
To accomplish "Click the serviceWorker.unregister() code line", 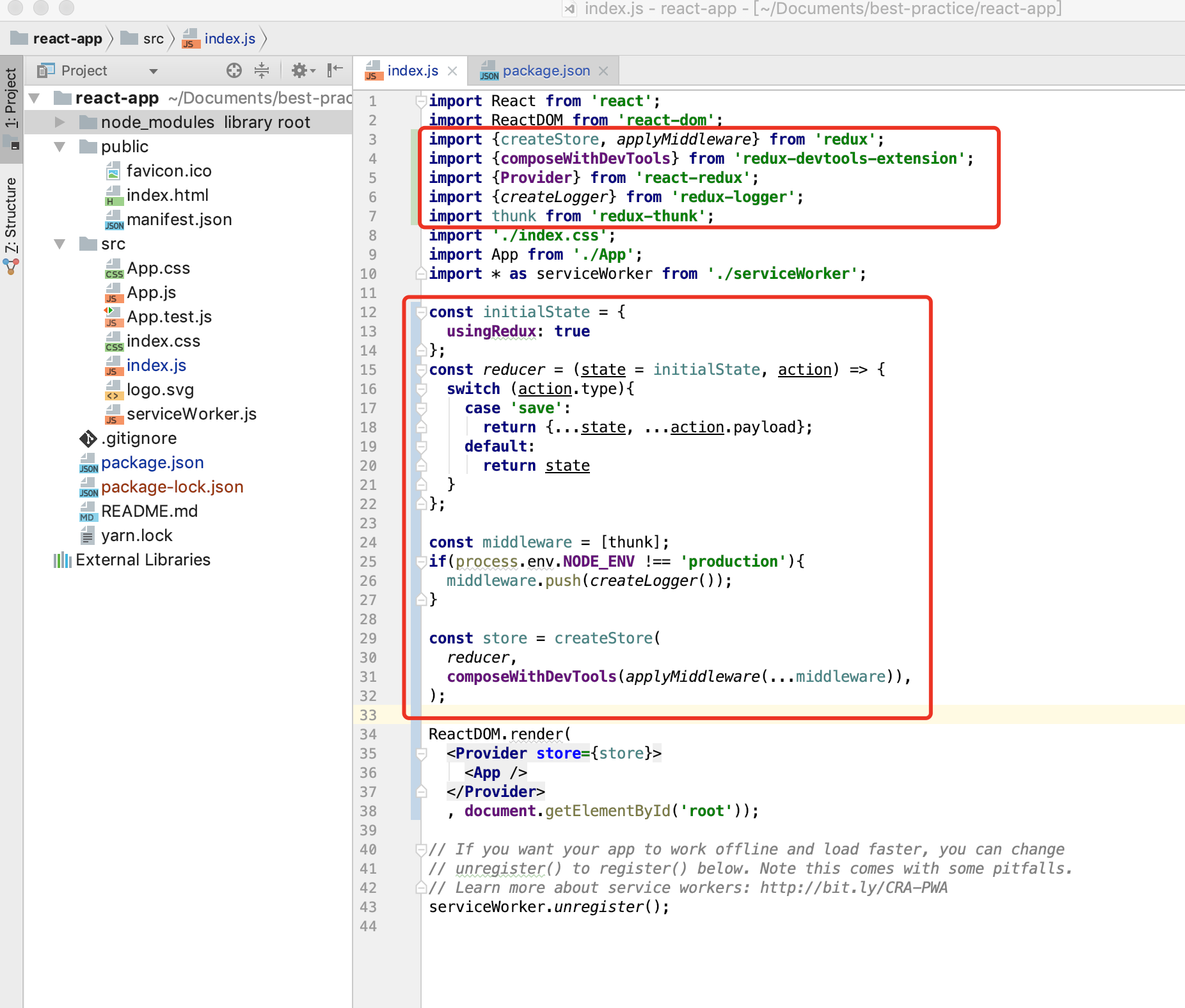I will click(x=549, y=907).
